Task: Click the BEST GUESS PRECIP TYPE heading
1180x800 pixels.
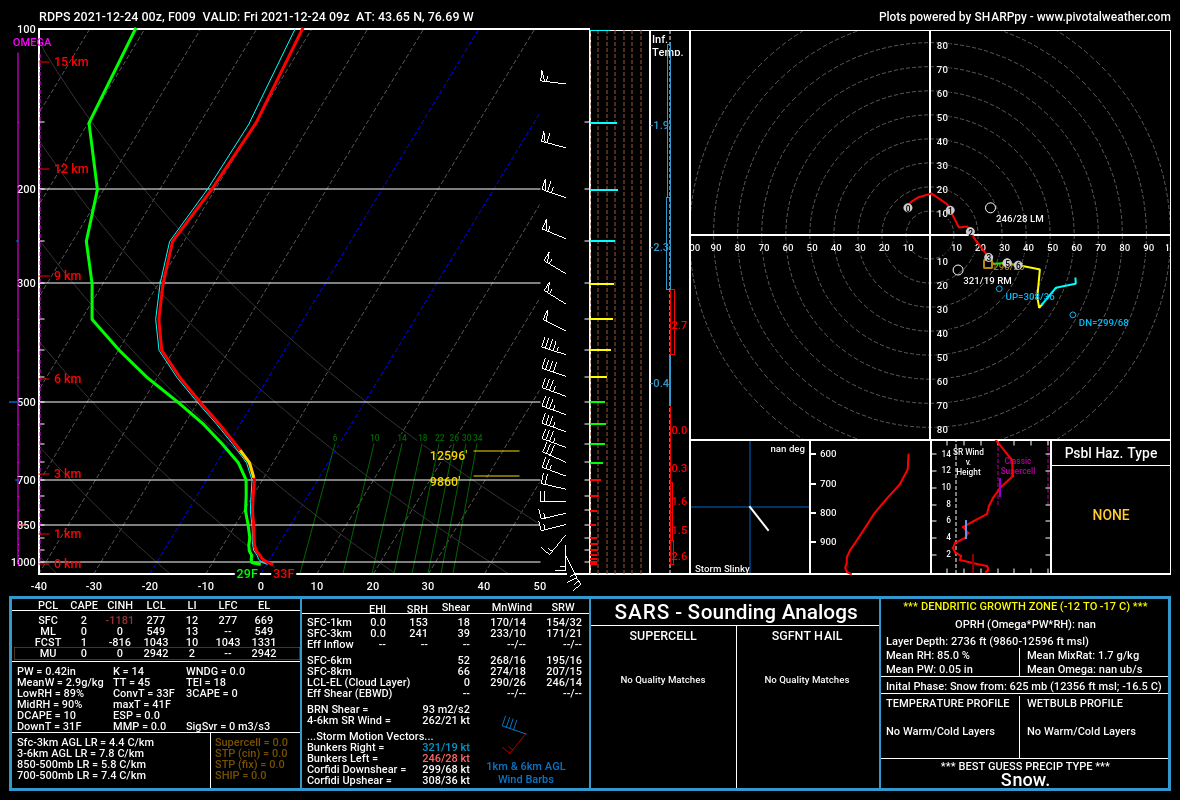Action: coord(1025,766)
